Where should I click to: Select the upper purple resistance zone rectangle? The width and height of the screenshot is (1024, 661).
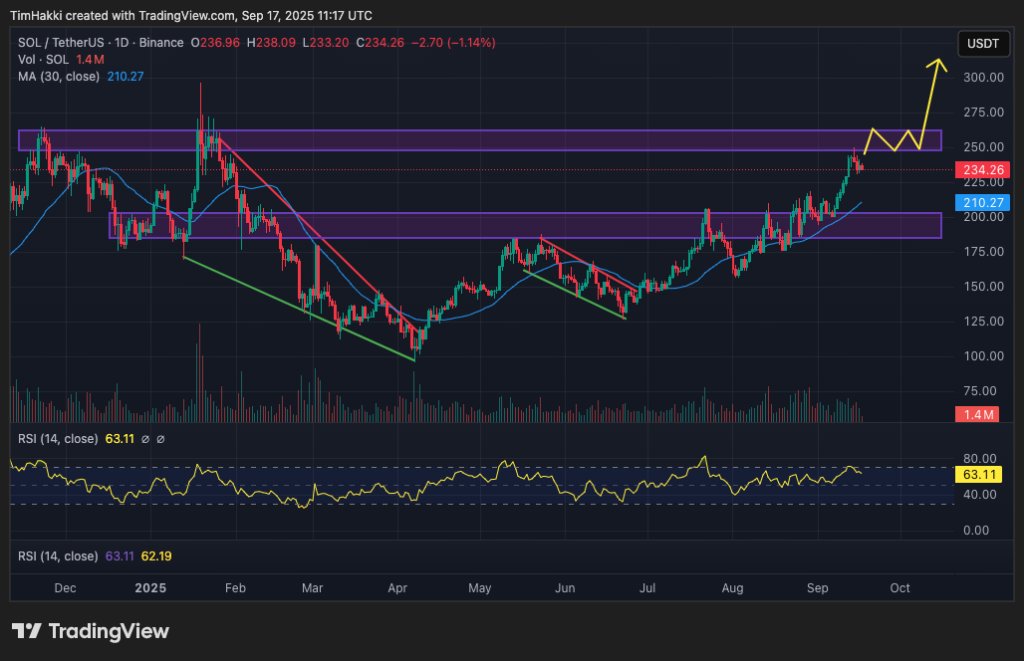tap(480, 140)
